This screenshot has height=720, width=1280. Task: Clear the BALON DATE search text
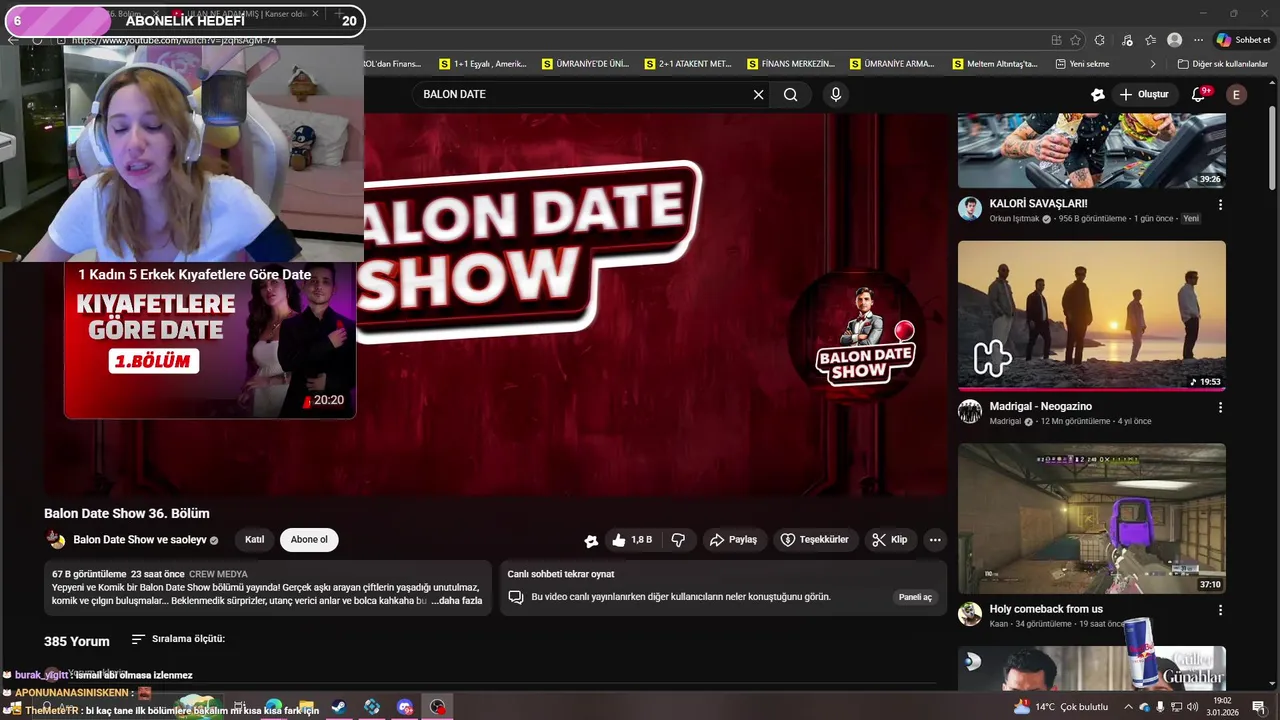tap(758, 94)
